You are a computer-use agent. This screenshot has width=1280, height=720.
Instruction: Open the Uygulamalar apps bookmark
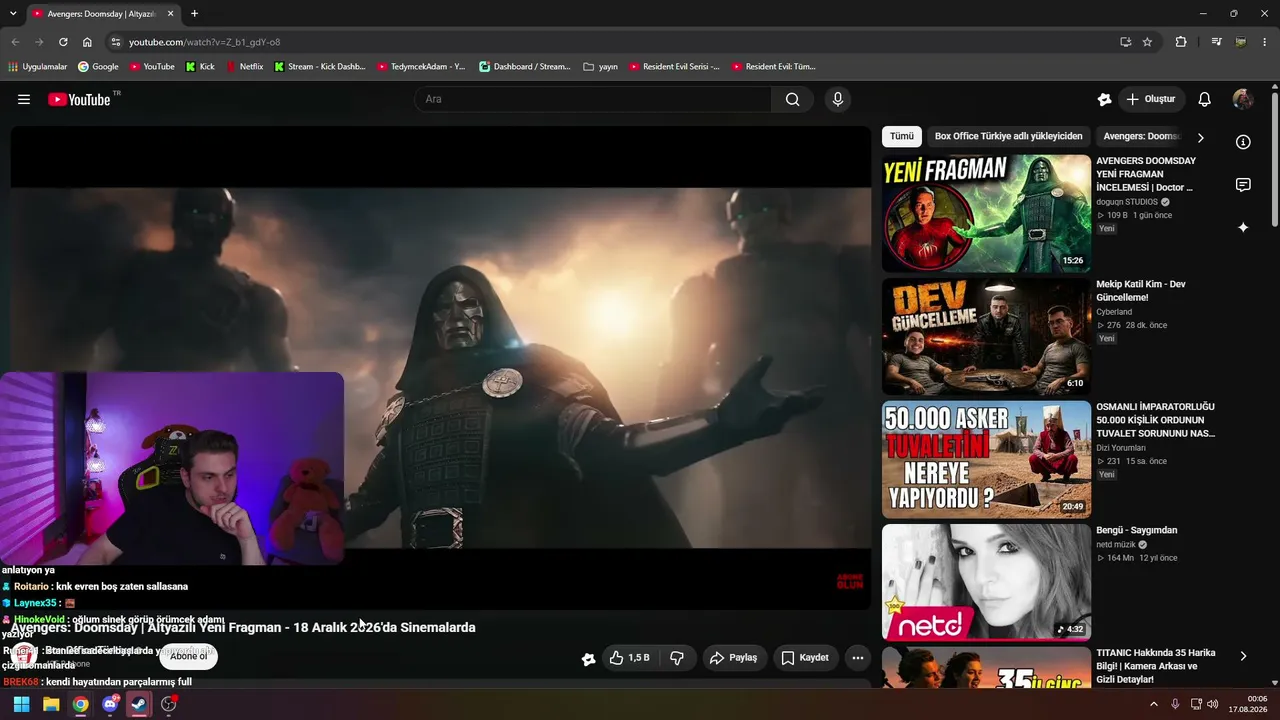38,67
